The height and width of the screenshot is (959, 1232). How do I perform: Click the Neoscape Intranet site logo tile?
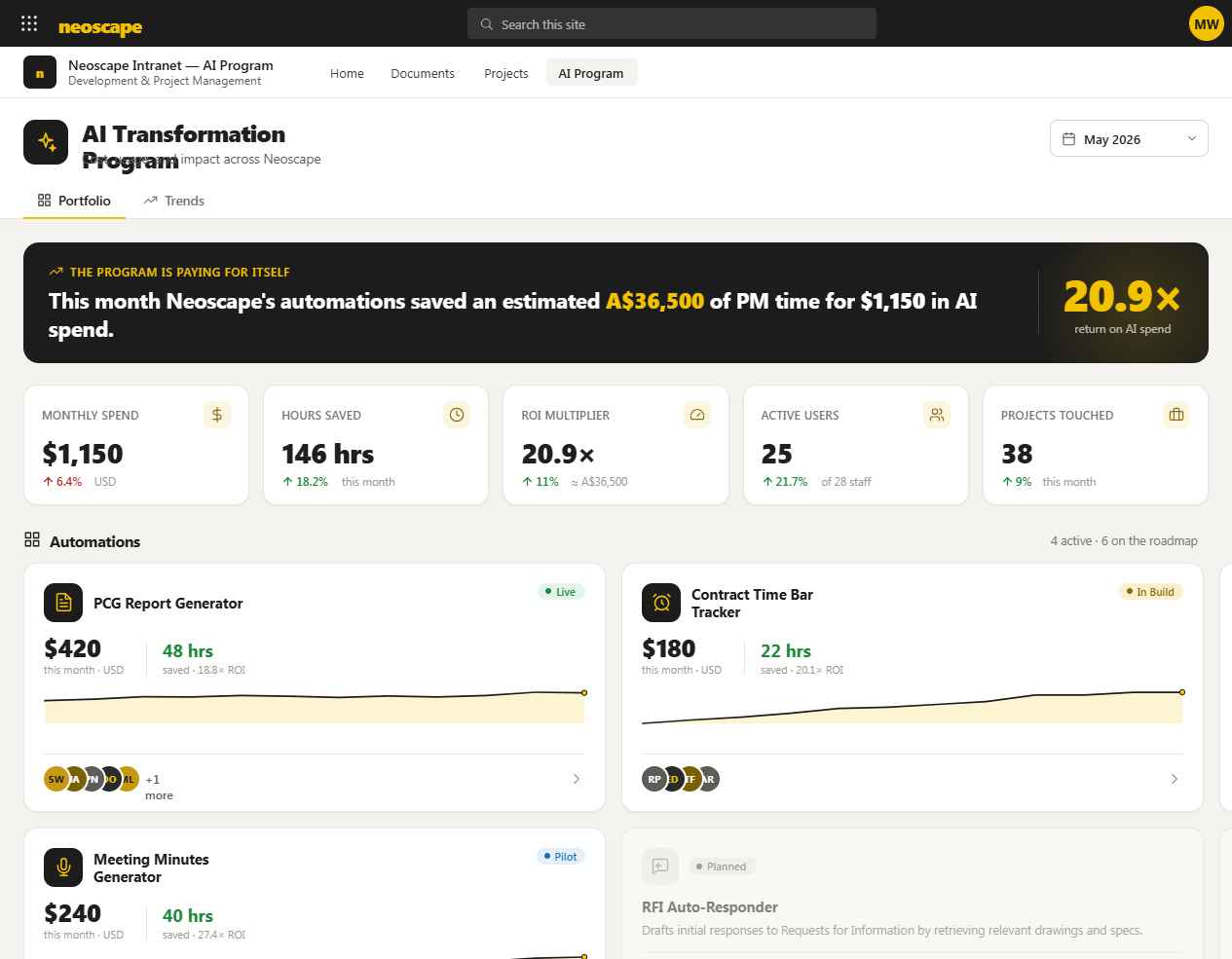[x=40, y=73]
